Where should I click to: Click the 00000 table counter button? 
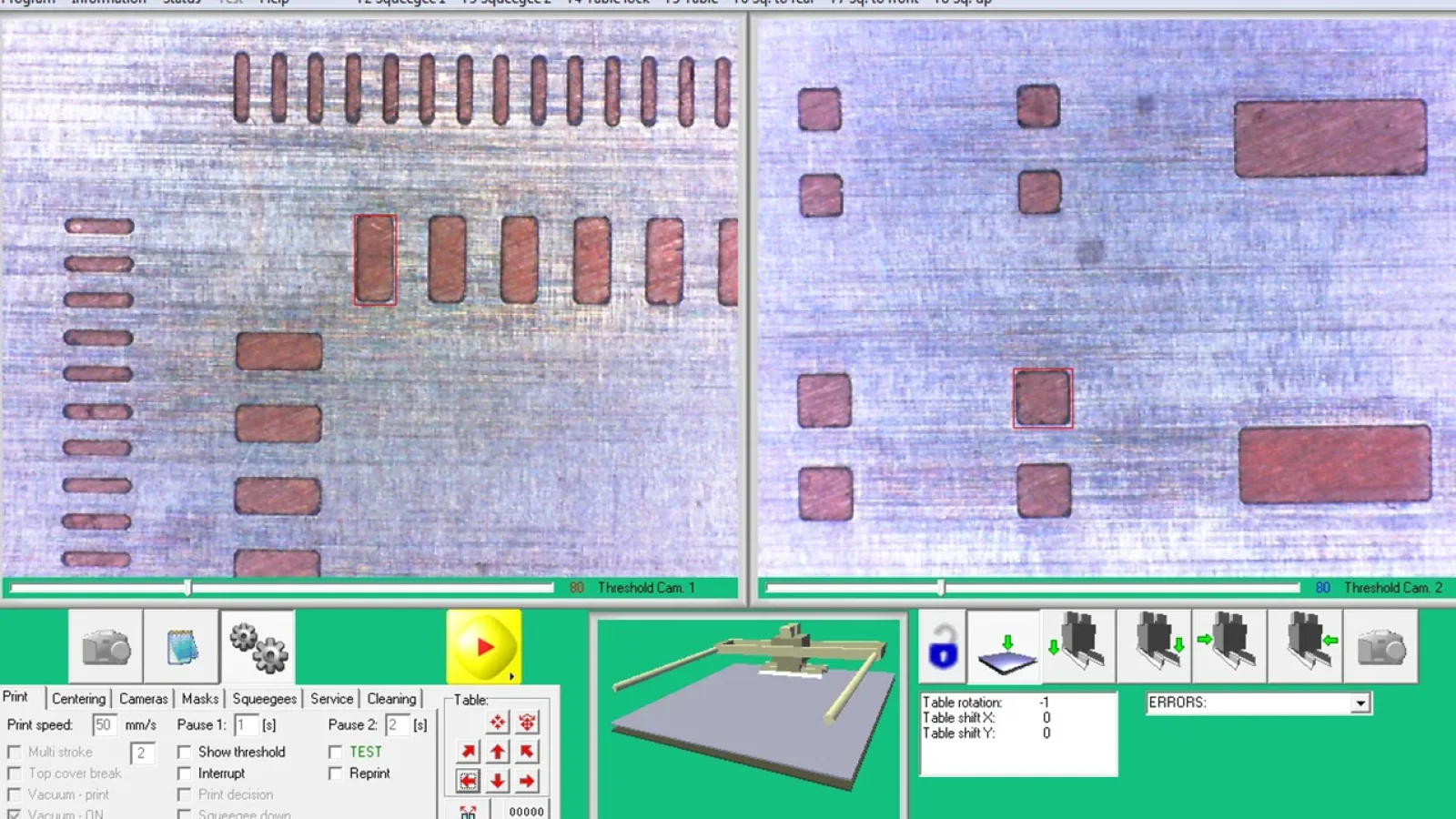click(526, 810)
